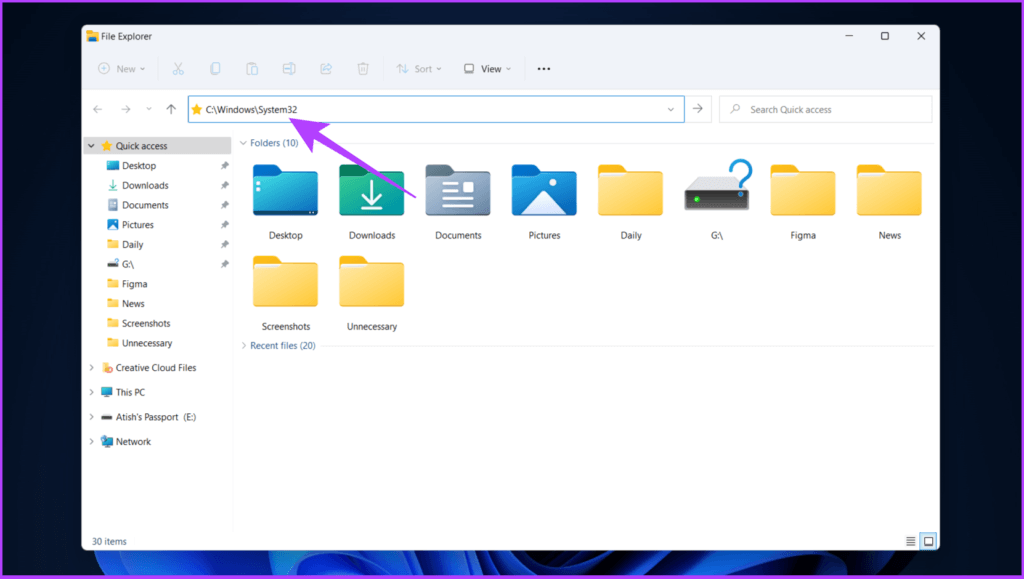Select the Daily folder icon in main pane

click(x=630, y=190)
